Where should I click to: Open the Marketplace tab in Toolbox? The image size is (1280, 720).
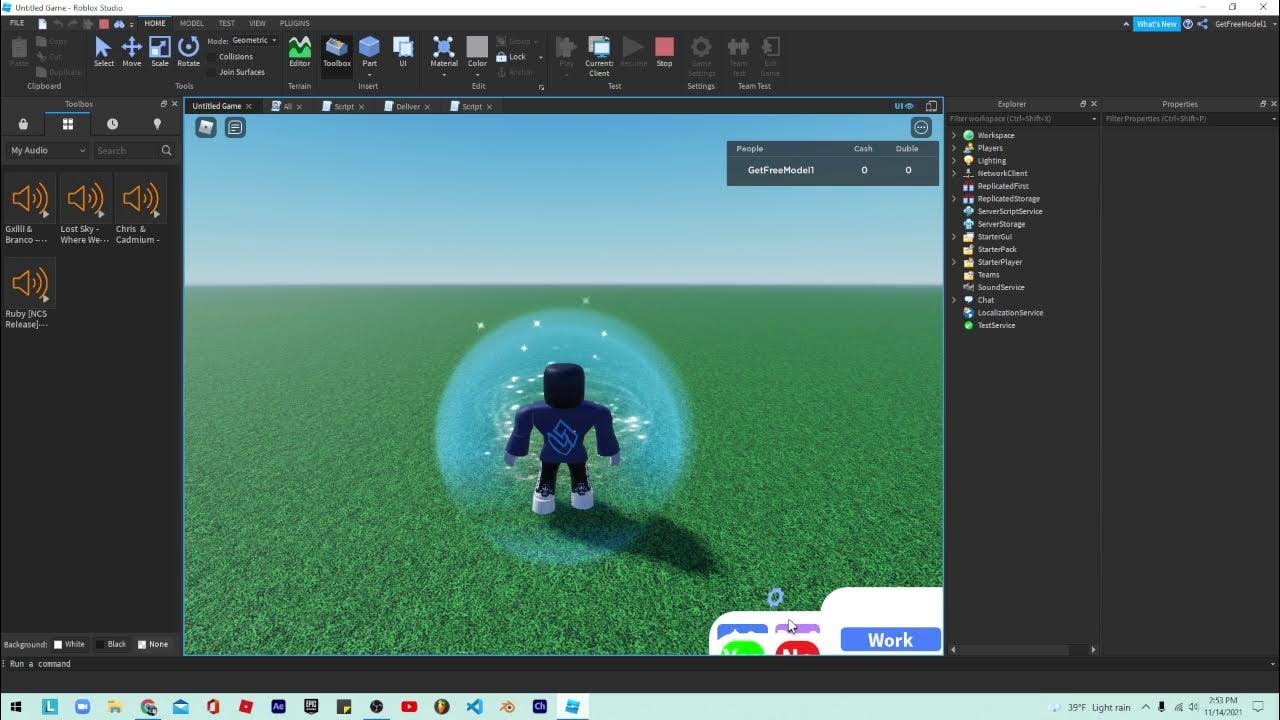(x=23, y=124)
